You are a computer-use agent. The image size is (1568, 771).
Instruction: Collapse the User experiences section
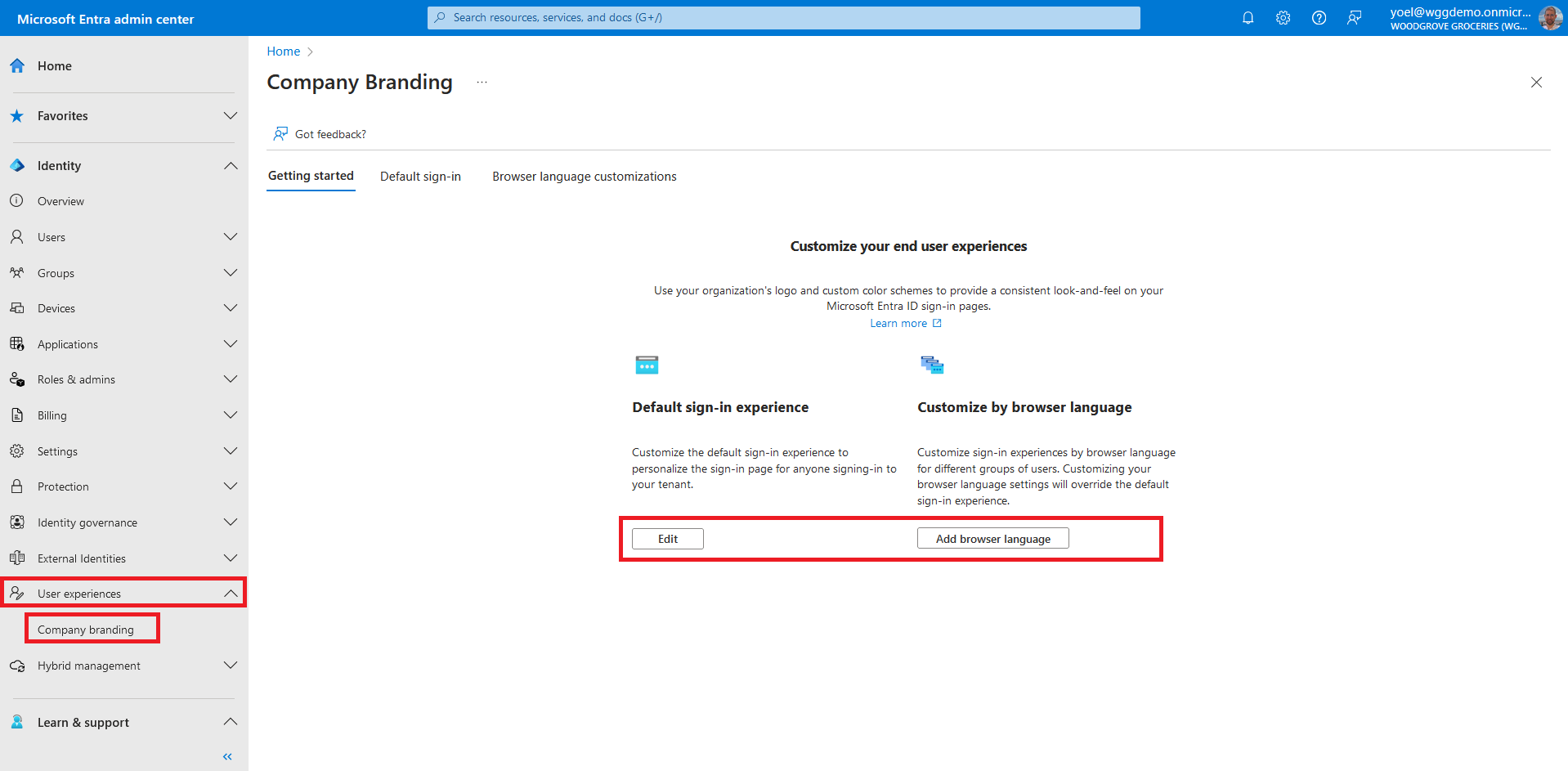click(x=231, y=594)
